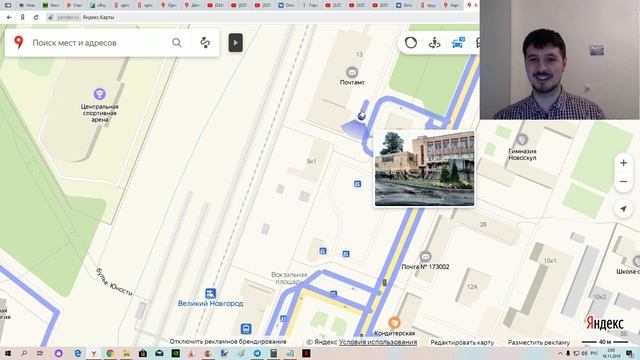
Task: Click the panorama viewpoint marker near Почтамт
Action: click(x=361, y=116)
